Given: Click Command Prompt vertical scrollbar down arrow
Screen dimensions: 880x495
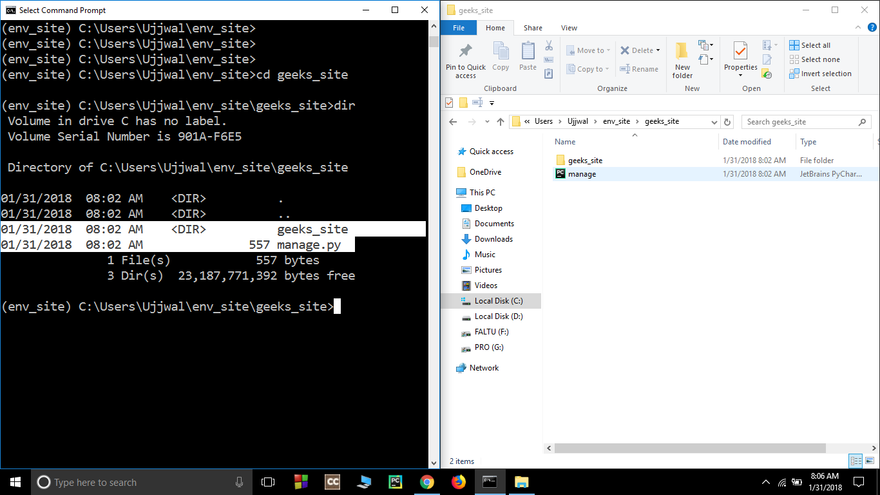Looking at the screenshot, I should pyautogui.click(x=433, y=463).
